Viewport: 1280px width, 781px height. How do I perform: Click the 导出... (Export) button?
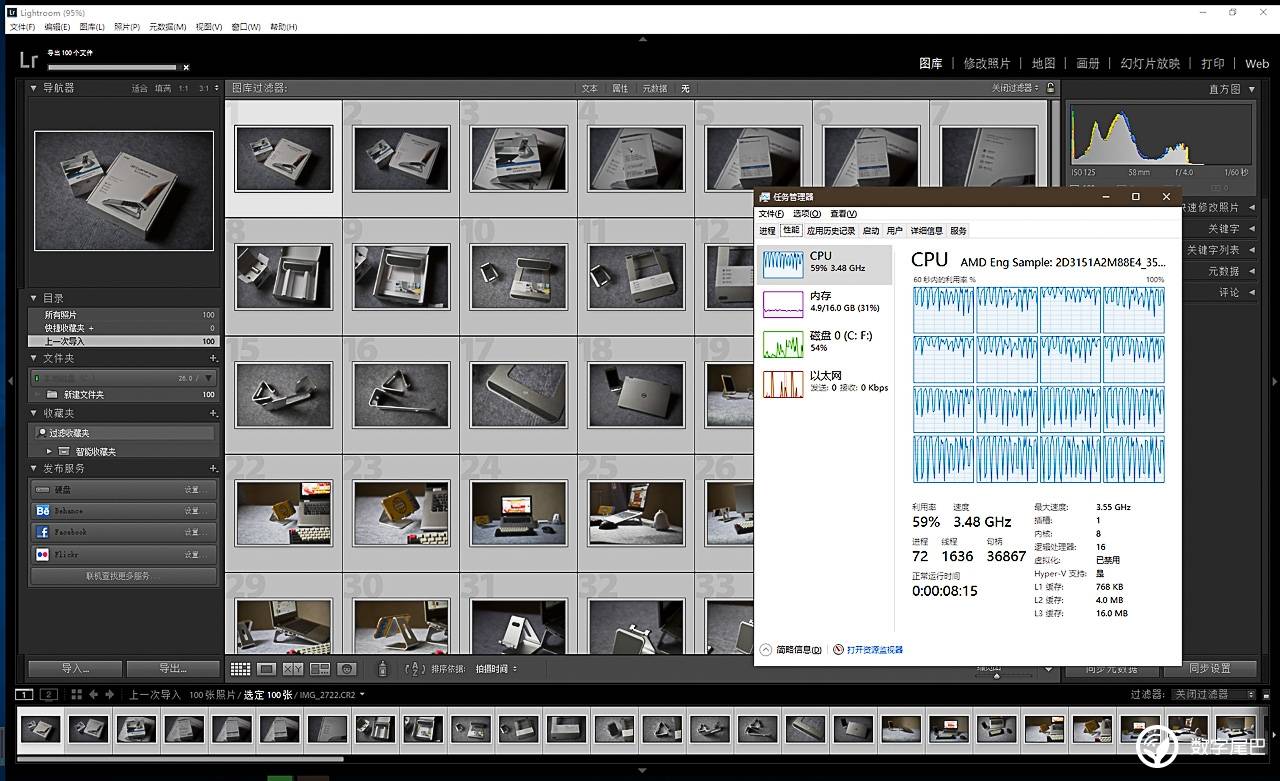coord(173,668)
